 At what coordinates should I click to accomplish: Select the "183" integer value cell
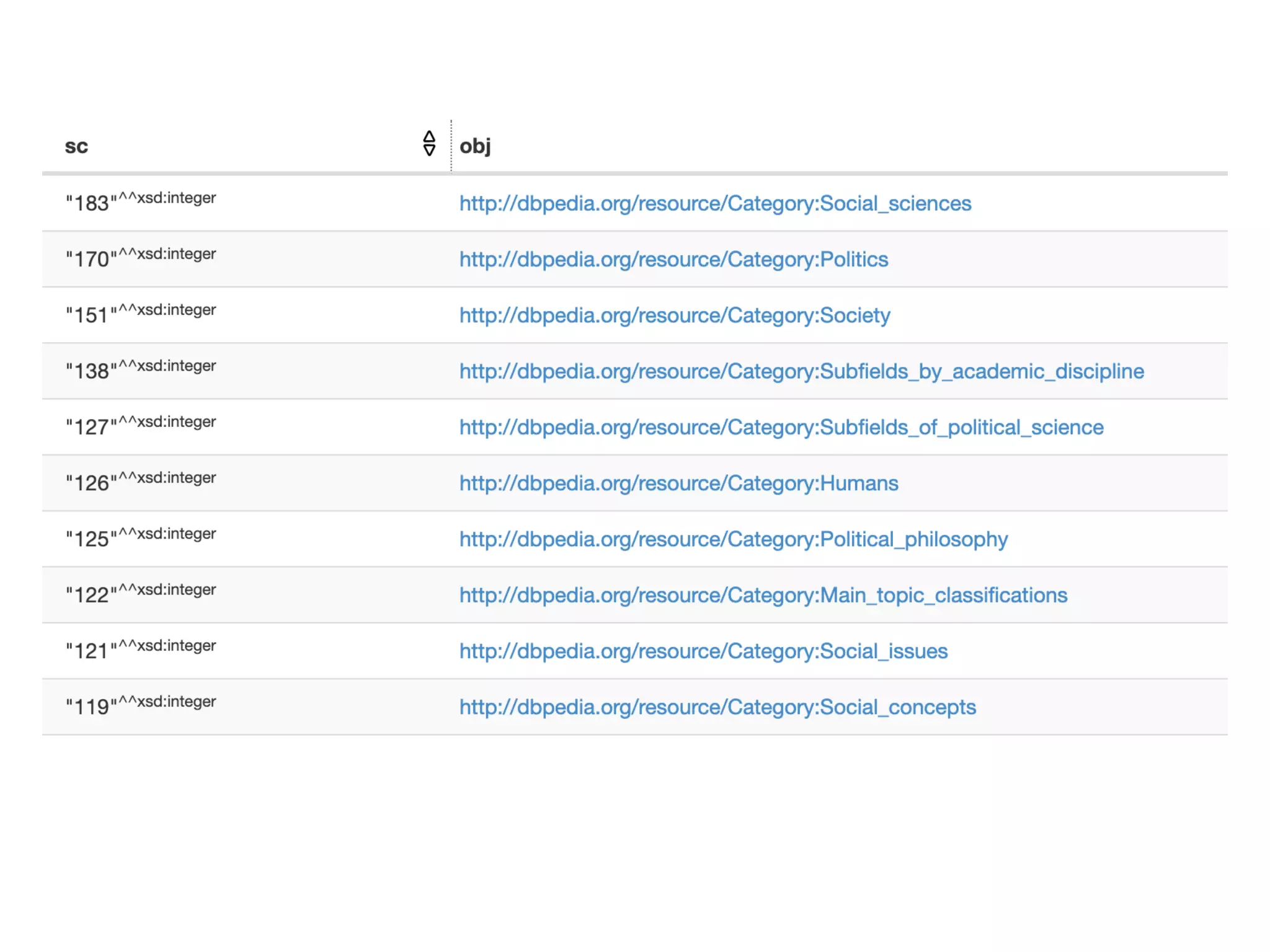[141, 202]
